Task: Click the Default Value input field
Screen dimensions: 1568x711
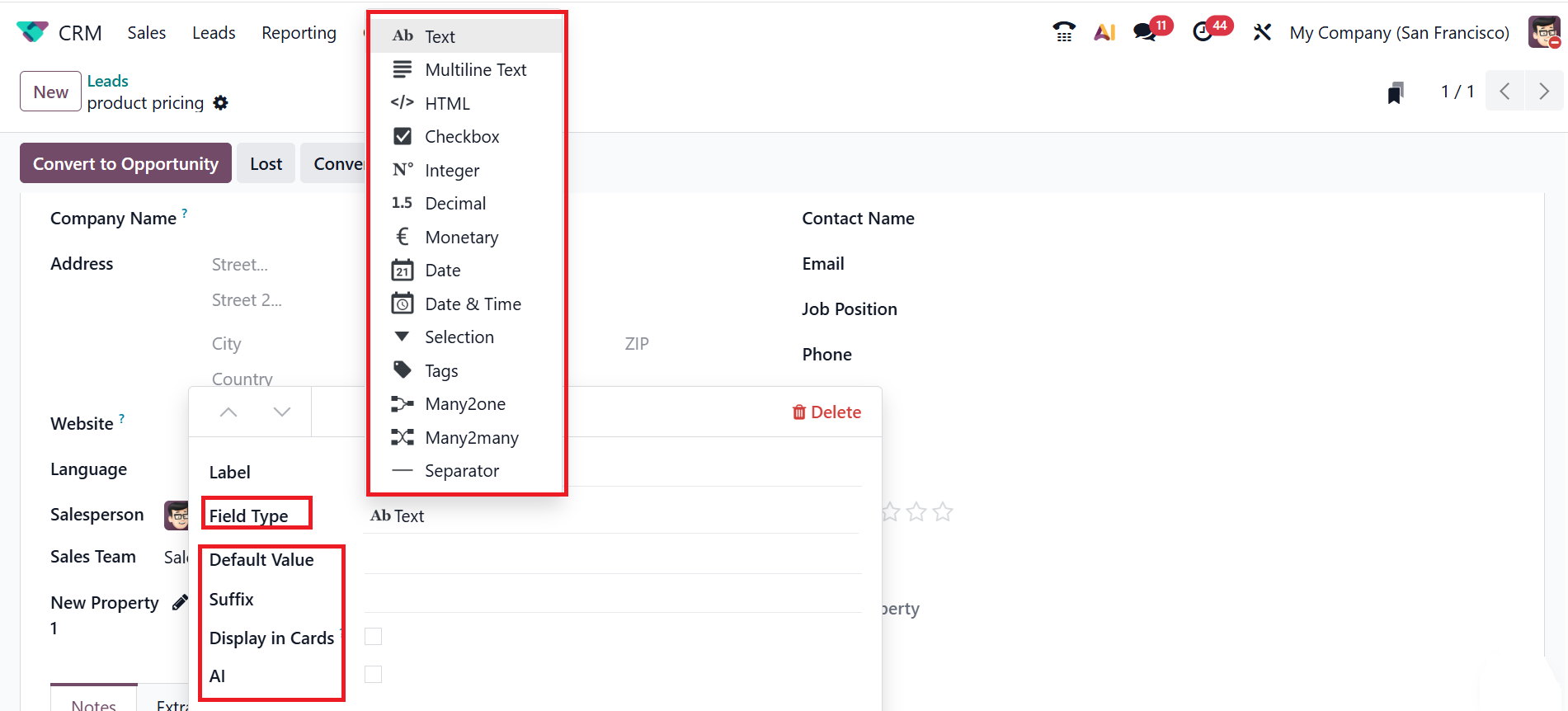Action: (x=612, y=560)
